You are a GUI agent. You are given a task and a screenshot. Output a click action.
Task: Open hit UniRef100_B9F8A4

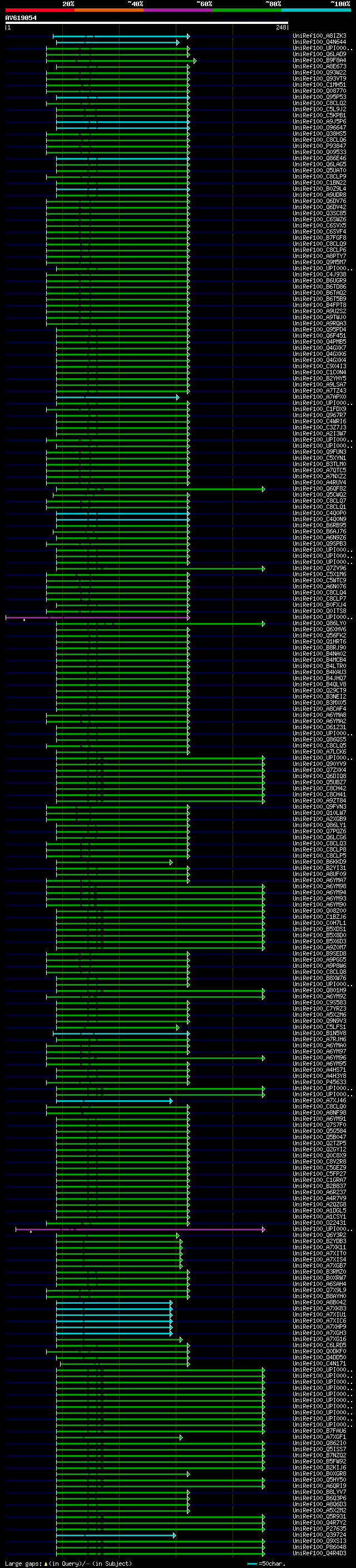pyautogui.click(x=319, y=60)
